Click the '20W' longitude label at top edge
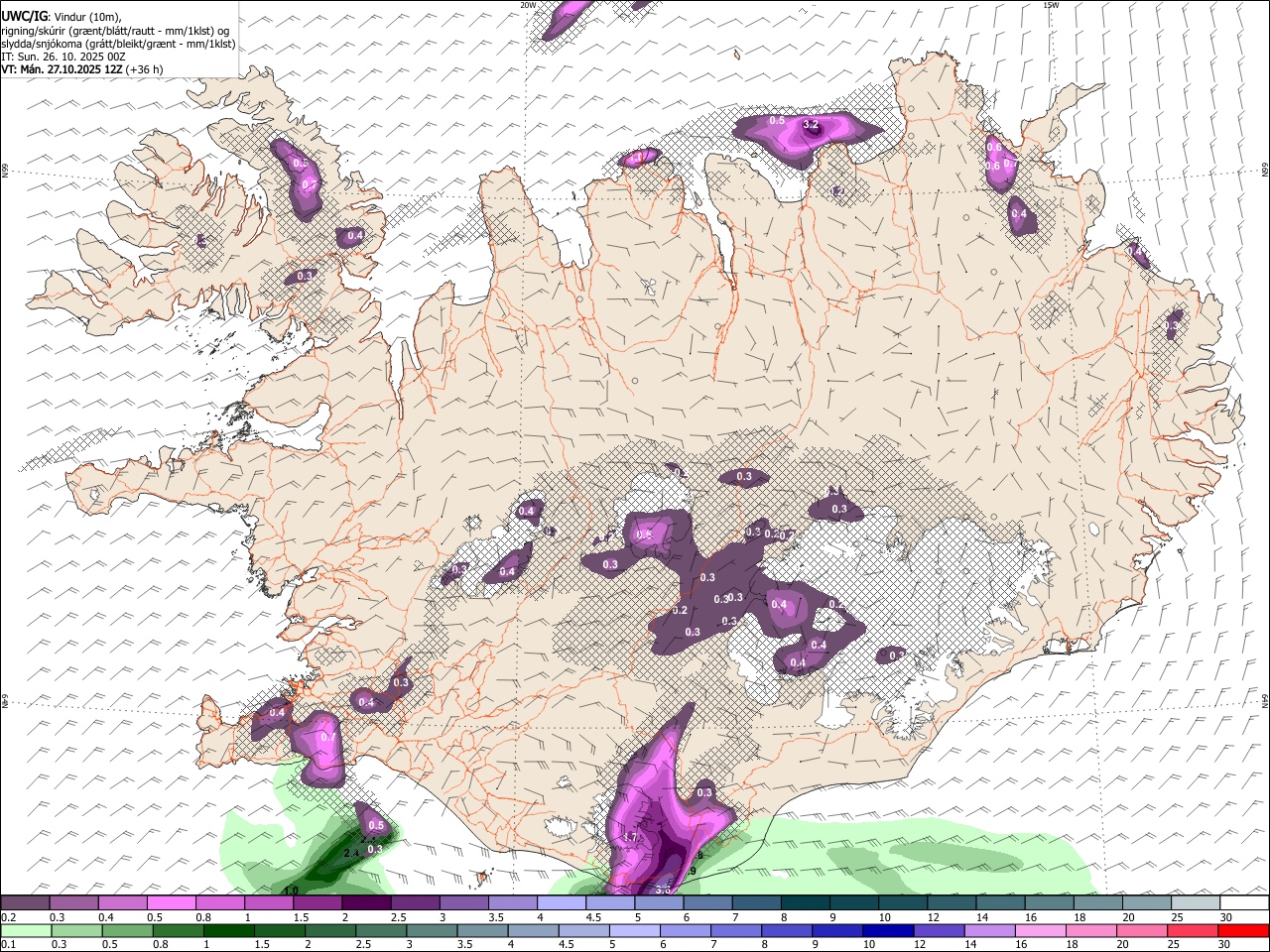The height and width of the screenshot is (952, 1270). (528, 5)
